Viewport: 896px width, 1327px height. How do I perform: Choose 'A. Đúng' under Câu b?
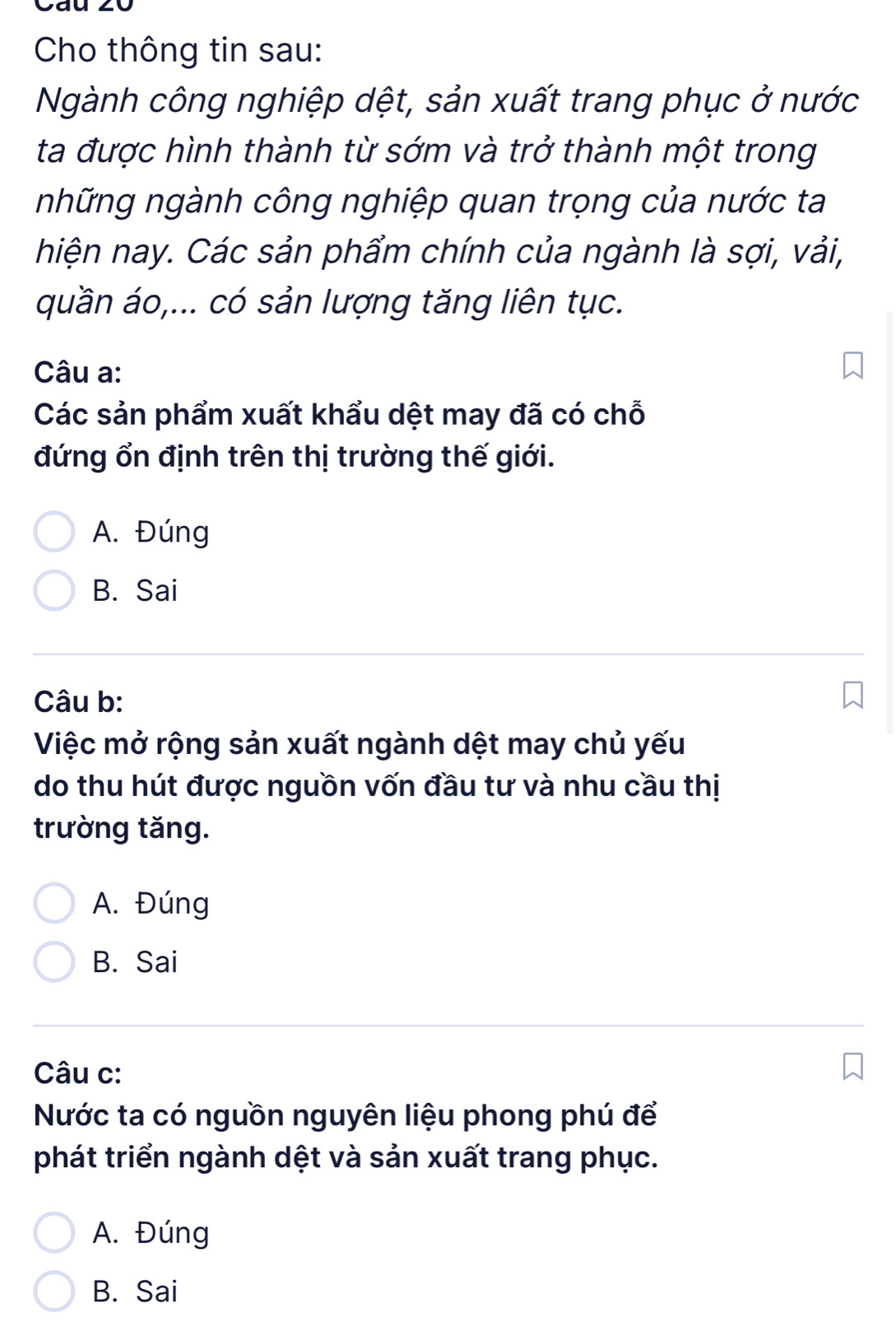click(x=54, y=904)
